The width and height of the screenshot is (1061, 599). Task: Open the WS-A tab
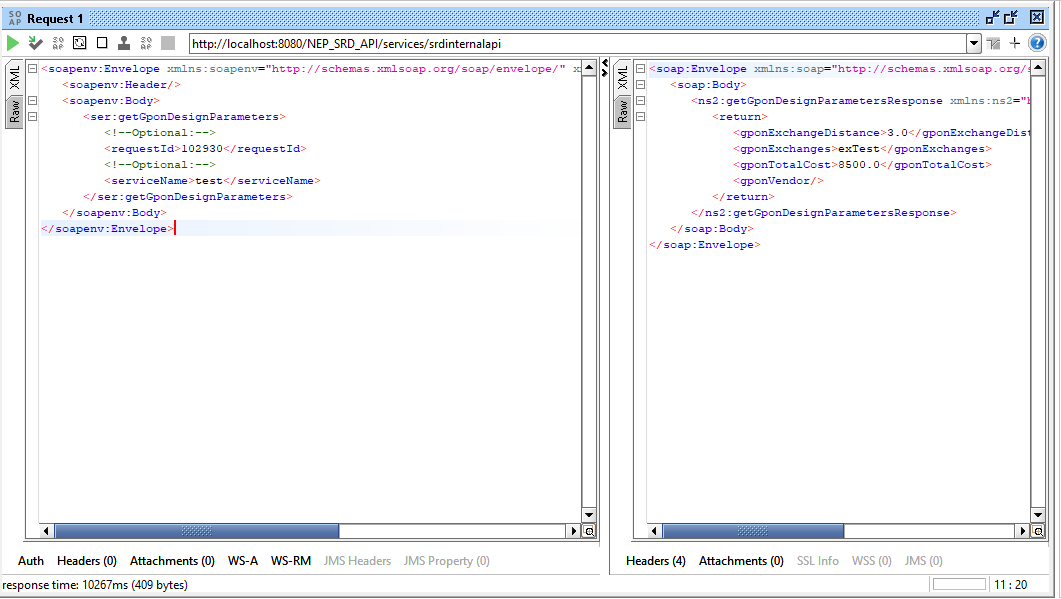point(243,561)
